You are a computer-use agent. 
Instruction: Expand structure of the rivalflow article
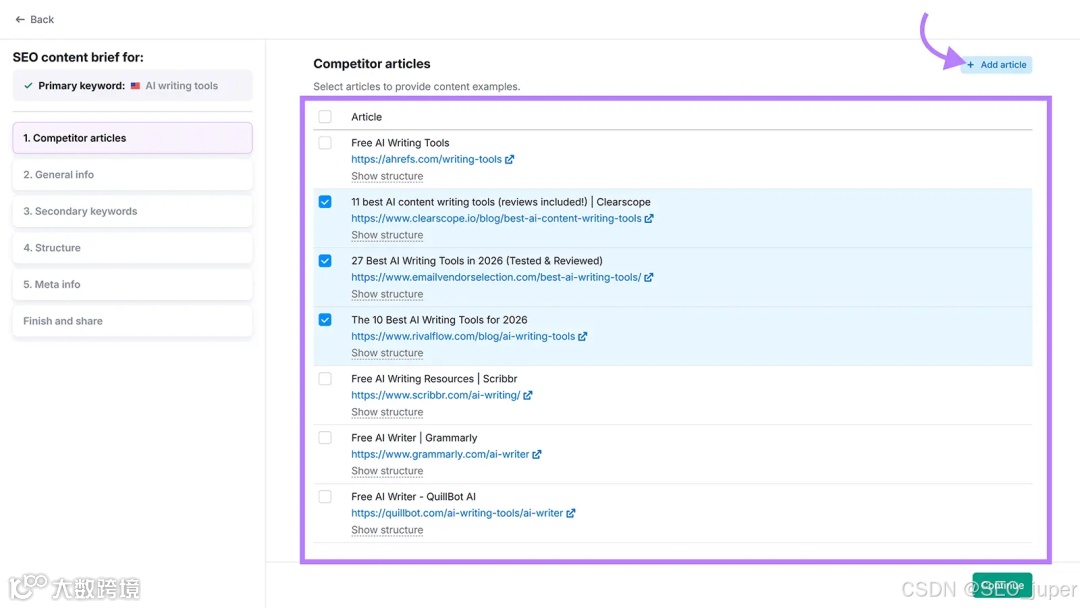pyautogui.click(x=387, y=354)
